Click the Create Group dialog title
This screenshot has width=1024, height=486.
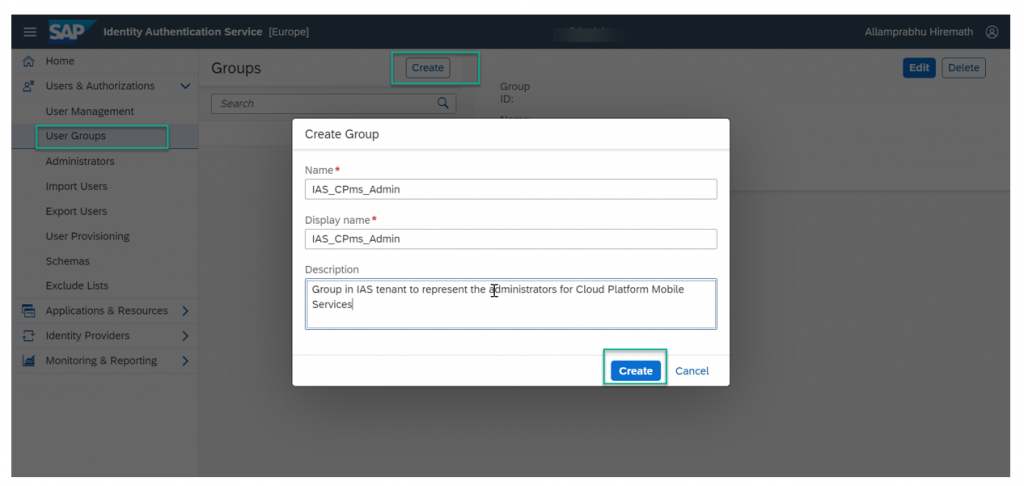(342, 135)
